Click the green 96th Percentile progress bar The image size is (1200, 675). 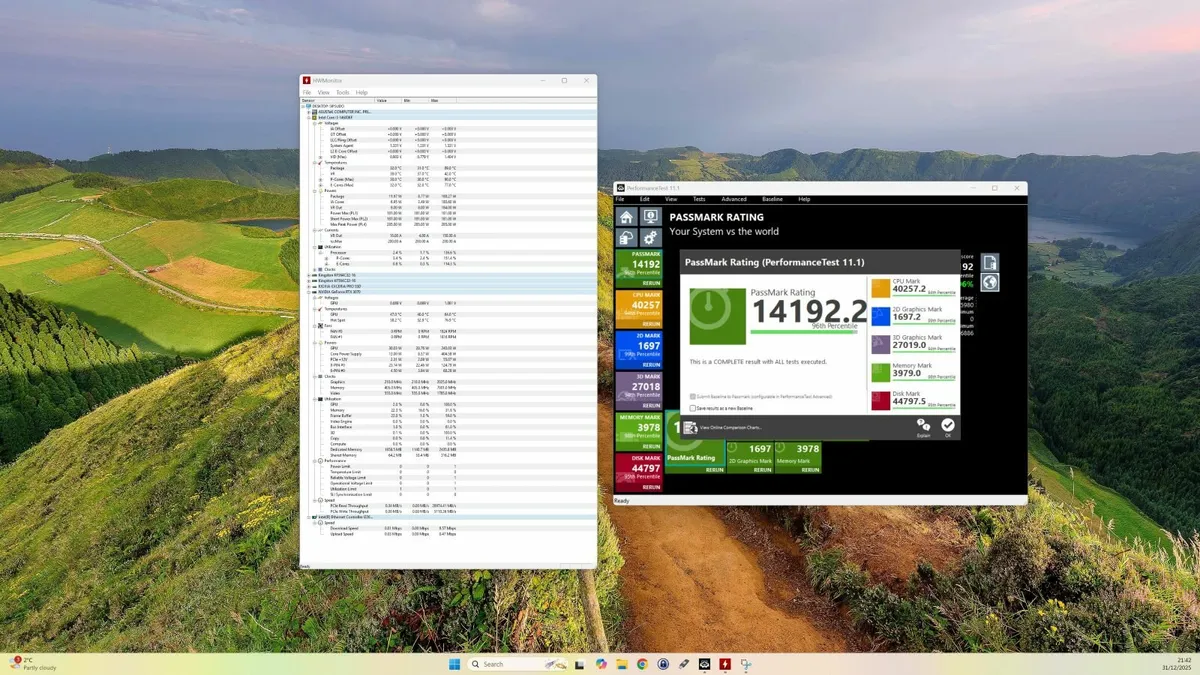tap(803, 331)
